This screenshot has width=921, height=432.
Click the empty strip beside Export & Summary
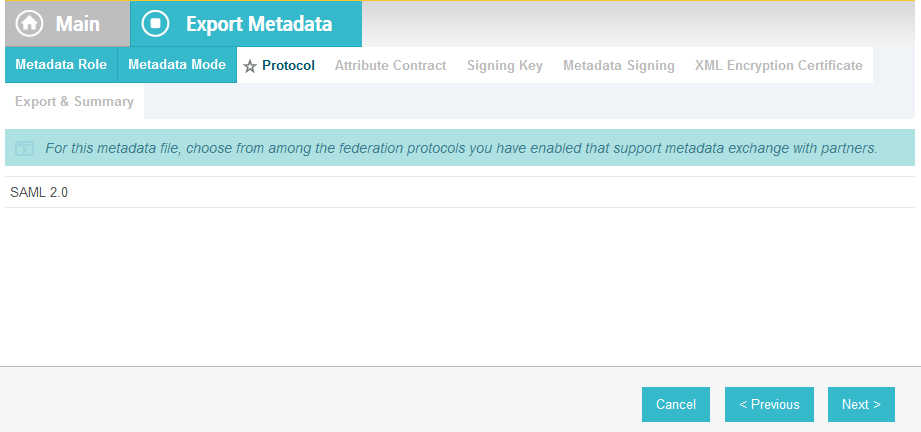point(529,101)
